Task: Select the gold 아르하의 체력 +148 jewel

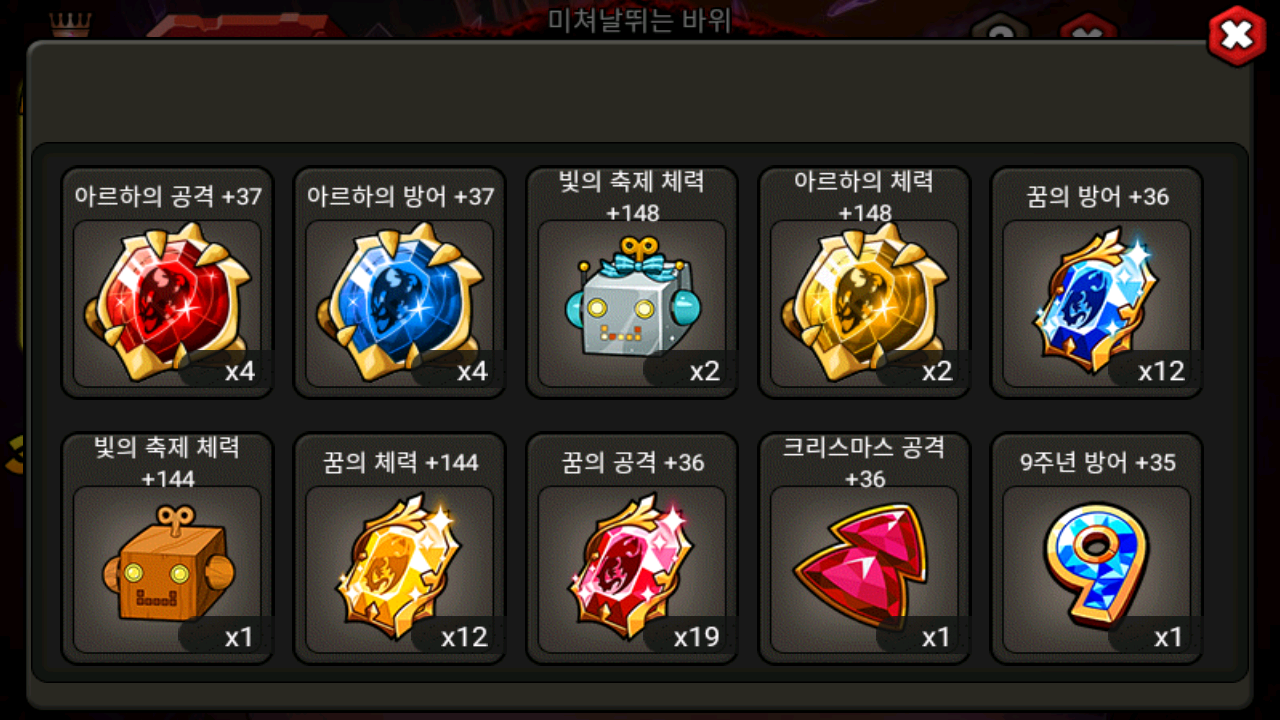Action: (x=863, y=302)
